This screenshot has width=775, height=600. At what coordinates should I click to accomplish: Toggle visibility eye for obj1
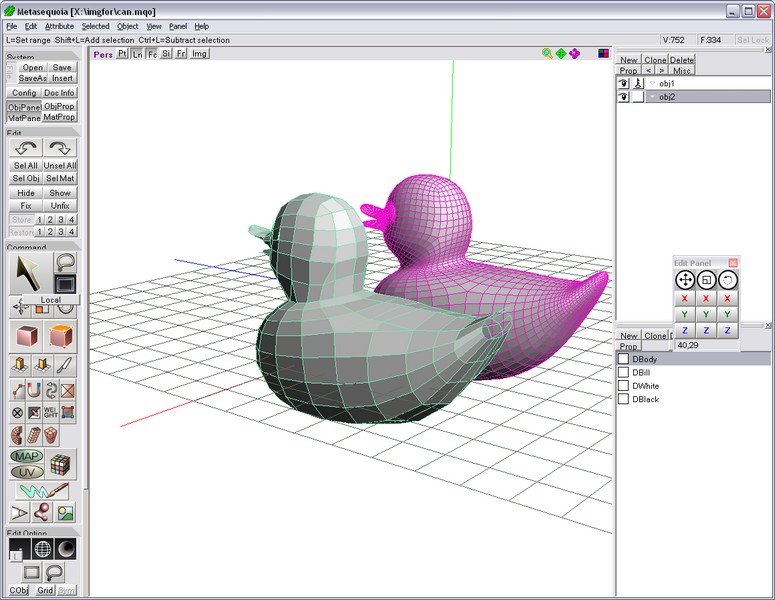point(623,84)
